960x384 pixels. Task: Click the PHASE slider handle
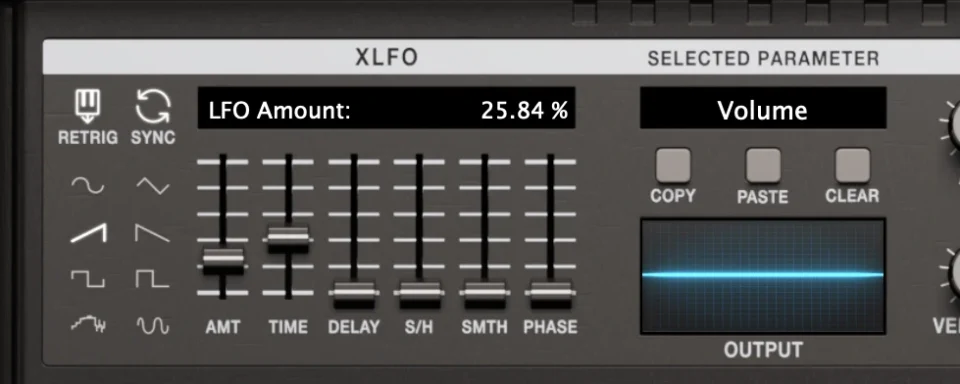(550, 295)
